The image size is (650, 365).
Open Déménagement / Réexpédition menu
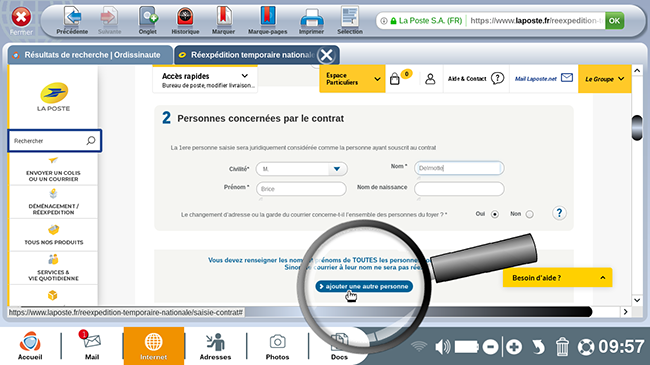click(53, 202)
